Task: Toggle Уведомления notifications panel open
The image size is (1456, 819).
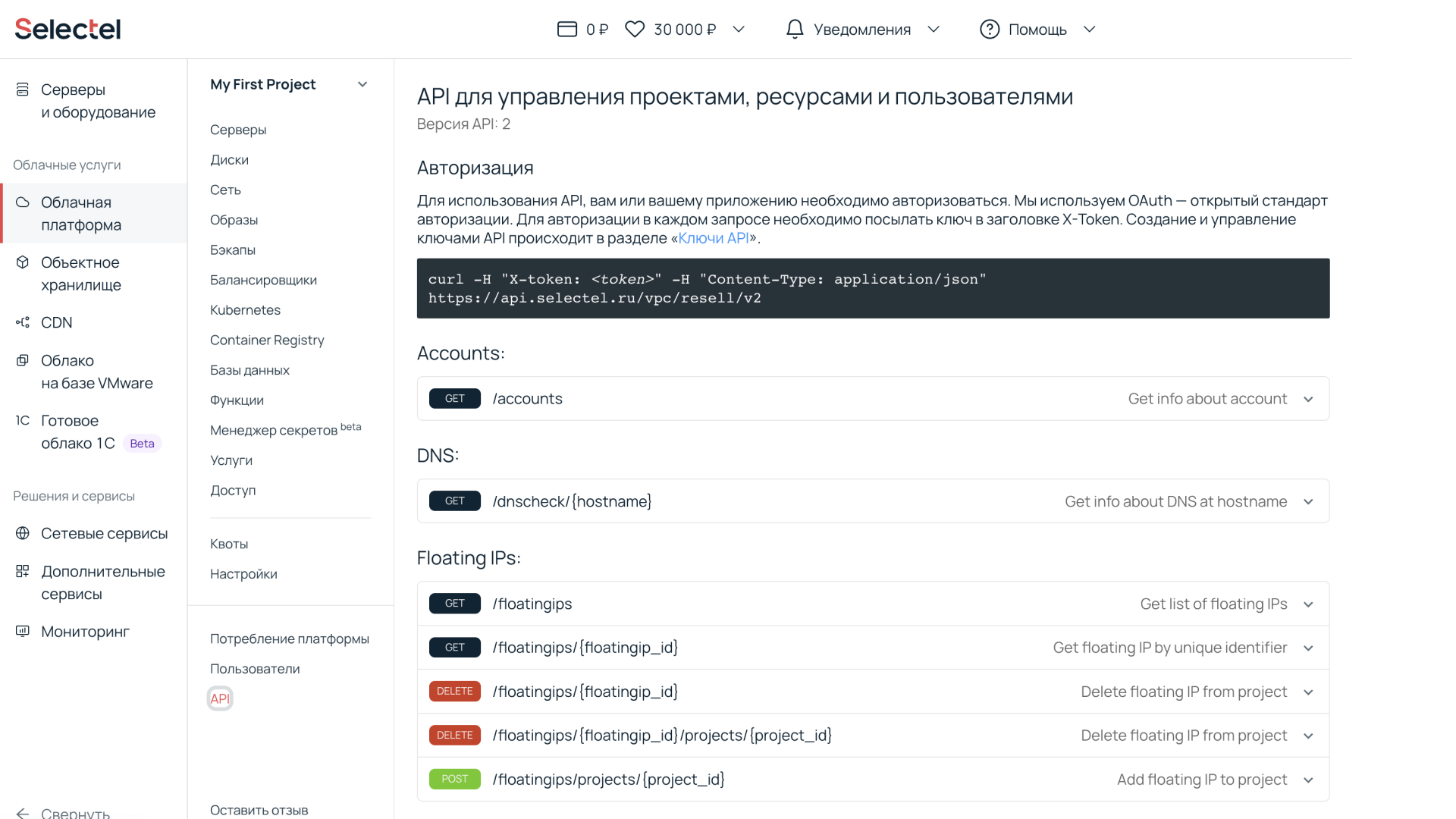Action: (863, 29)
